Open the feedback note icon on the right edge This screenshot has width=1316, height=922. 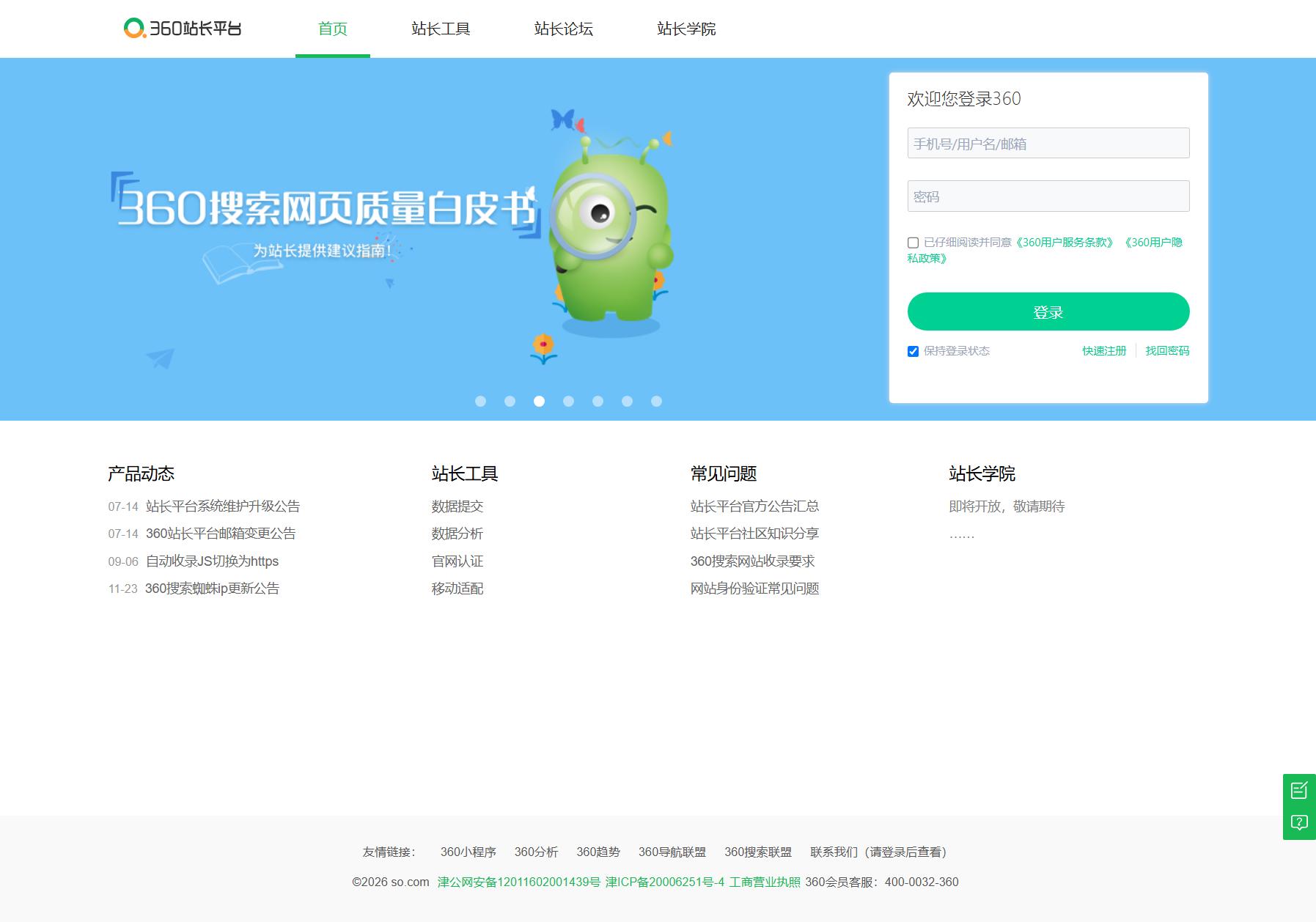(1299, 790)
